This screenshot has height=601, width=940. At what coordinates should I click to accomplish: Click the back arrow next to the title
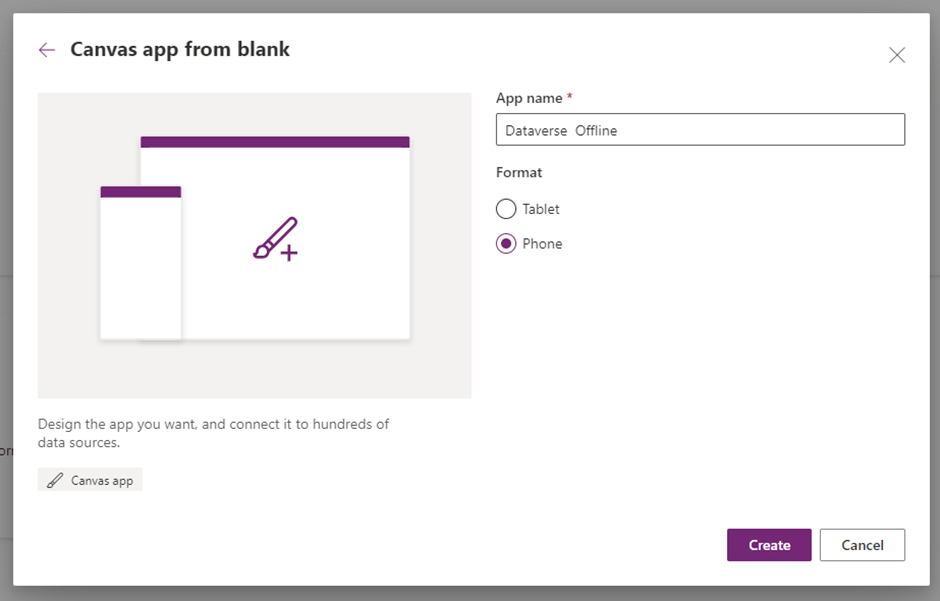point(47,50)
